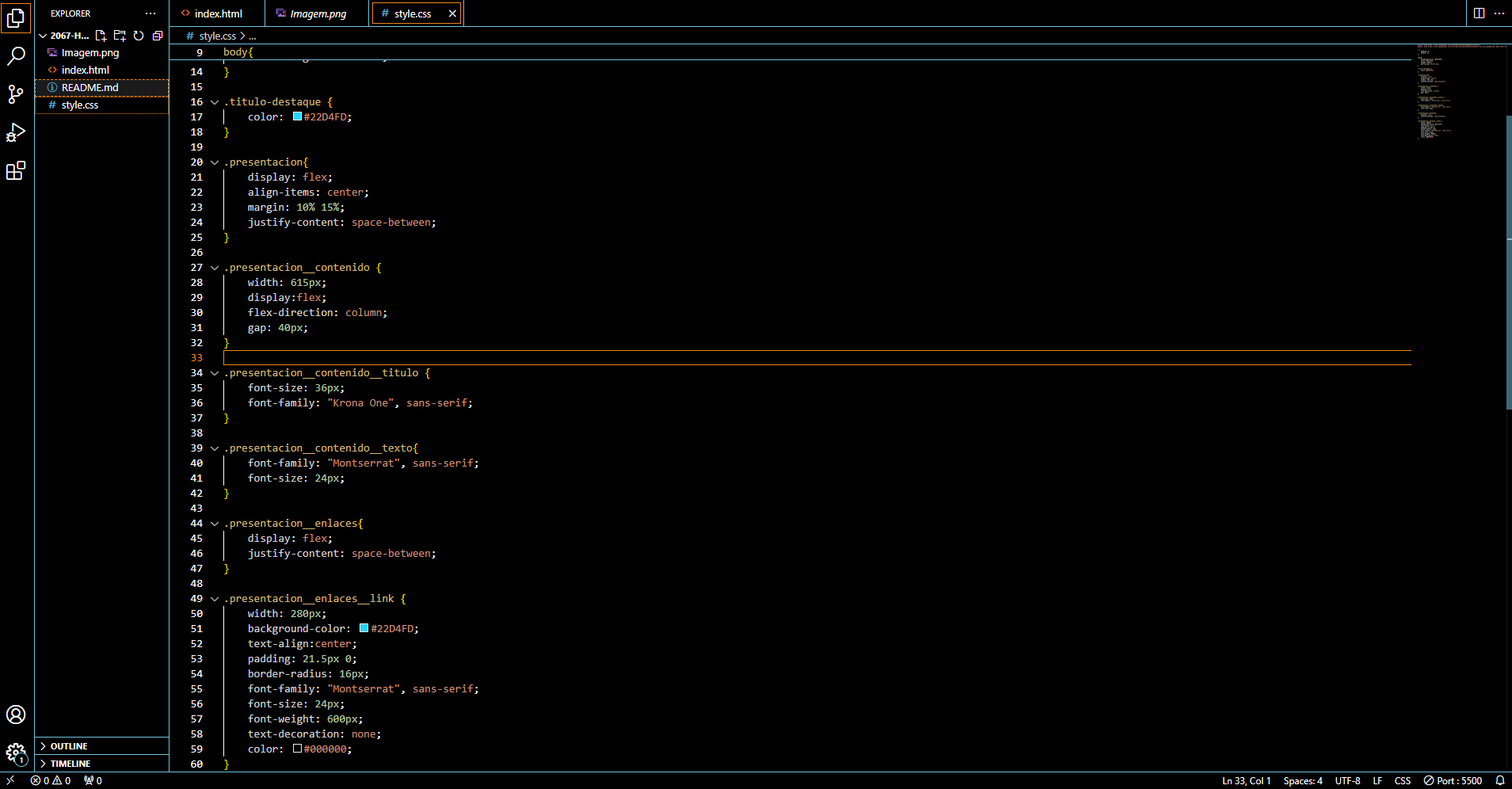Click the editor vertical scrollbar
Image resolution: width=1512 pixels, height=789 pixels.
pyautogui.click(x=1509, y=262)
